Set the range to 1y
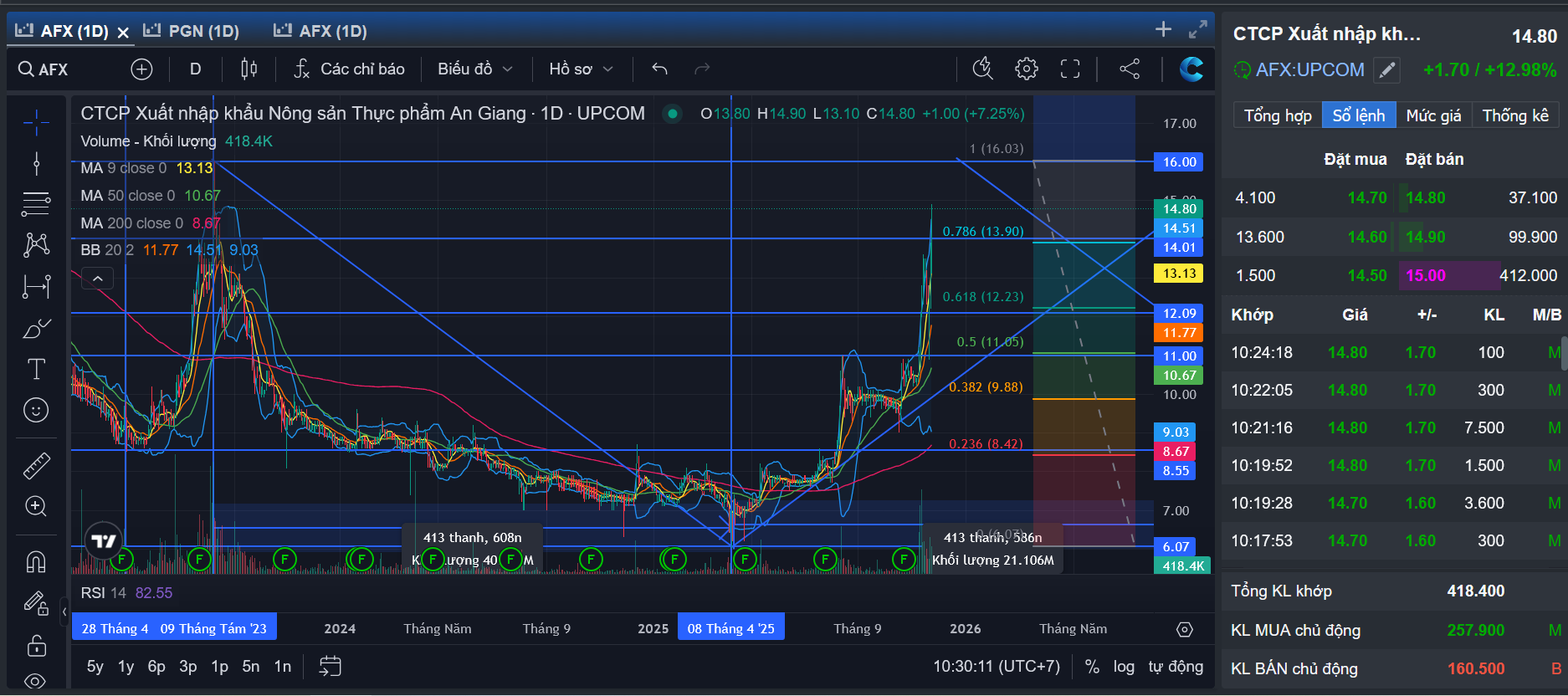Image resolution: width=1568 pixels, height=696 pixels. (126, 667)
